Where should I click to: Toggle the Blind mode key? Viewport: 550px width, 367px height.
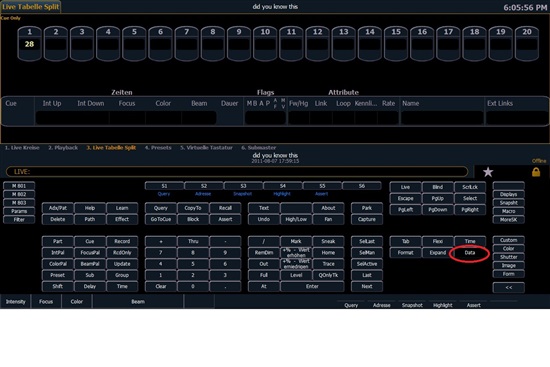click(x=437, y=187)
